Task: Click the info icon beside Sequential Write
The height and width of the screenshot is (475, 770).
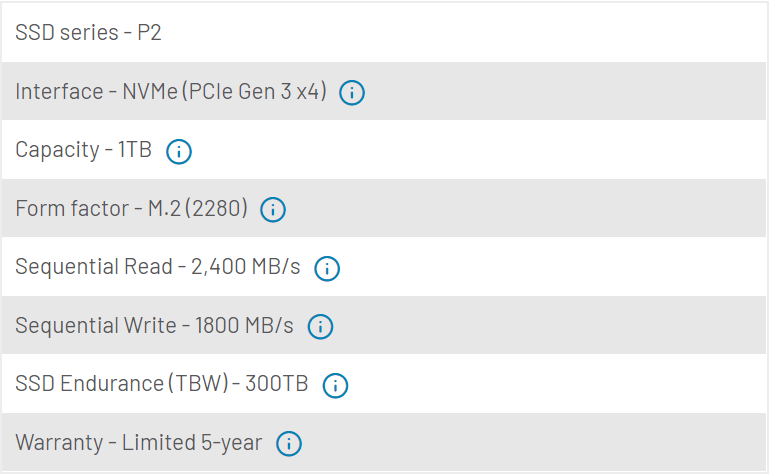Action: tap(320, 327)
